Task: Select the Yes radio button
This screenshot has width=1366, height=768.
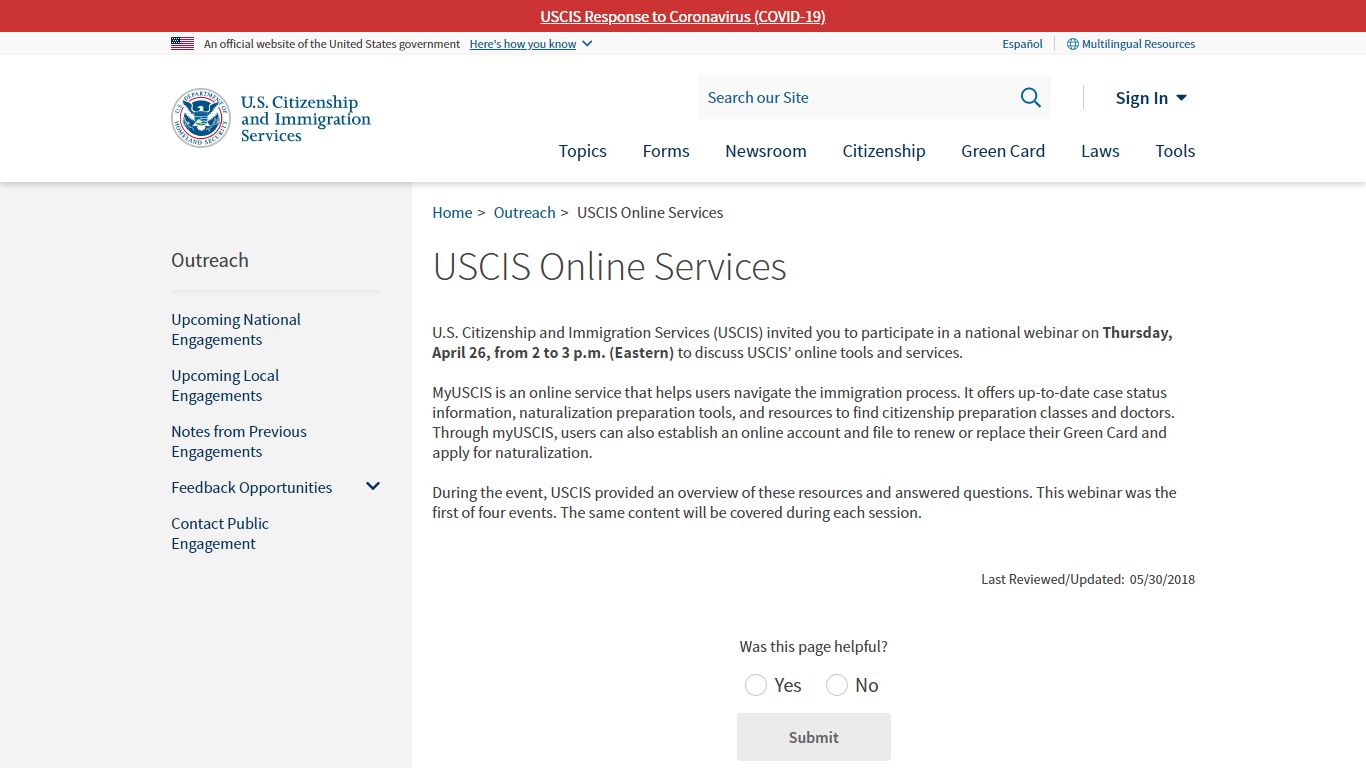Action: tap(756, 685)
